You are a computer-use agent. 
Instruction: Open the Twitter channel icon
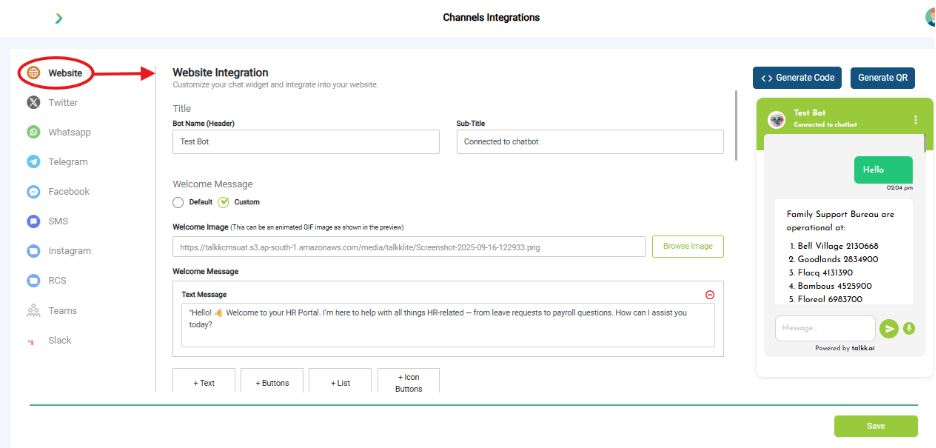point(33,103)
